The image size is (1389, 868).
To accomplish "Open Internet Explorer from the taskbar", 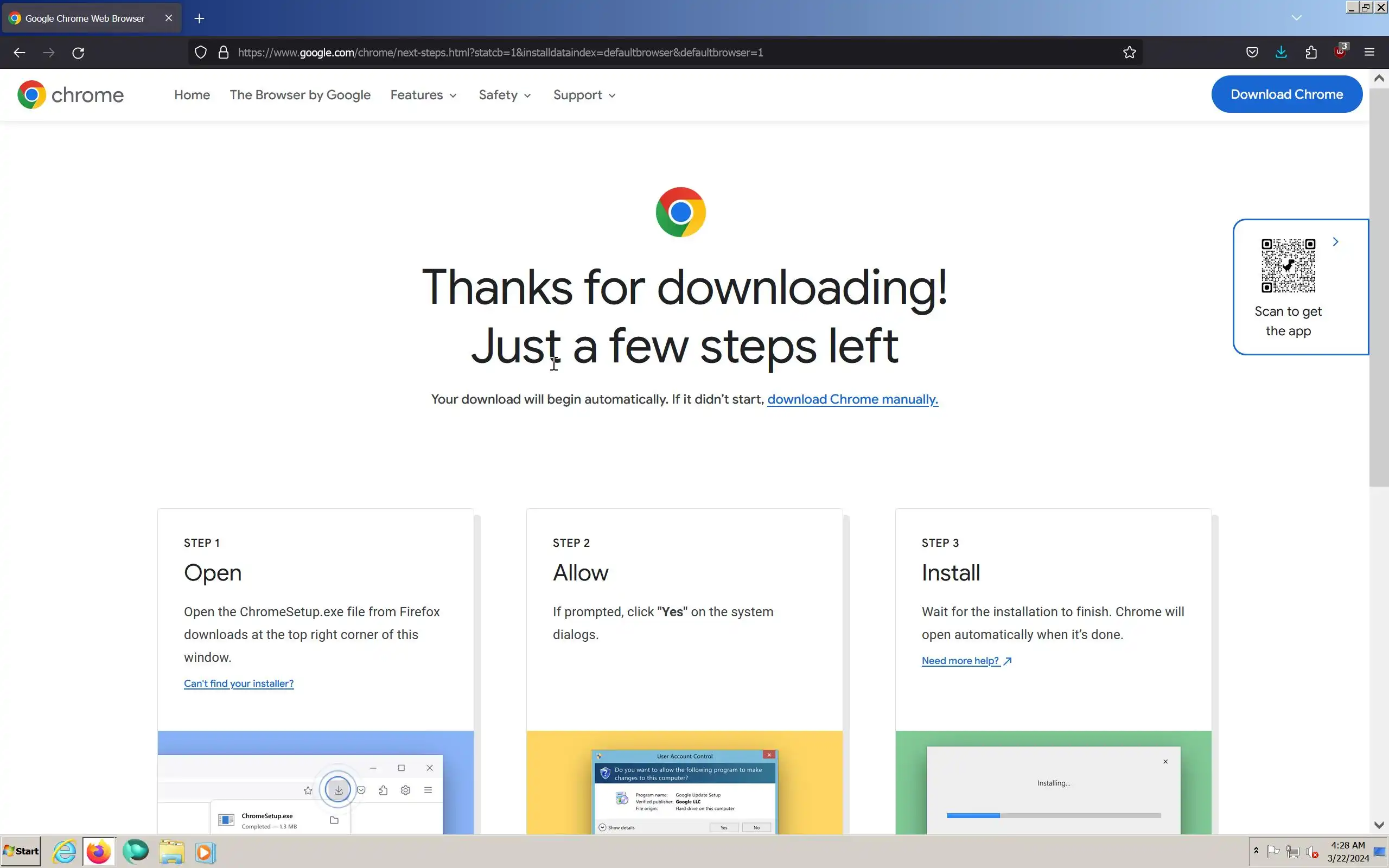I will coord(64,851).
